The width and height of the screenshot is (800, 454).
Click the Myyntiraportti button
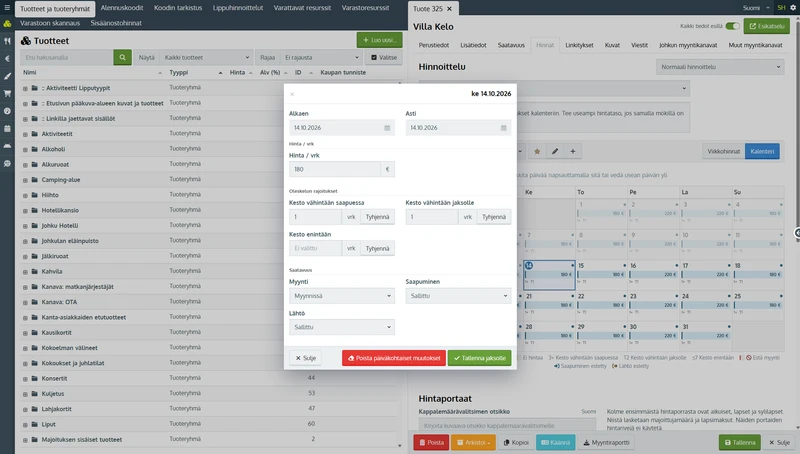click(606, 442)
